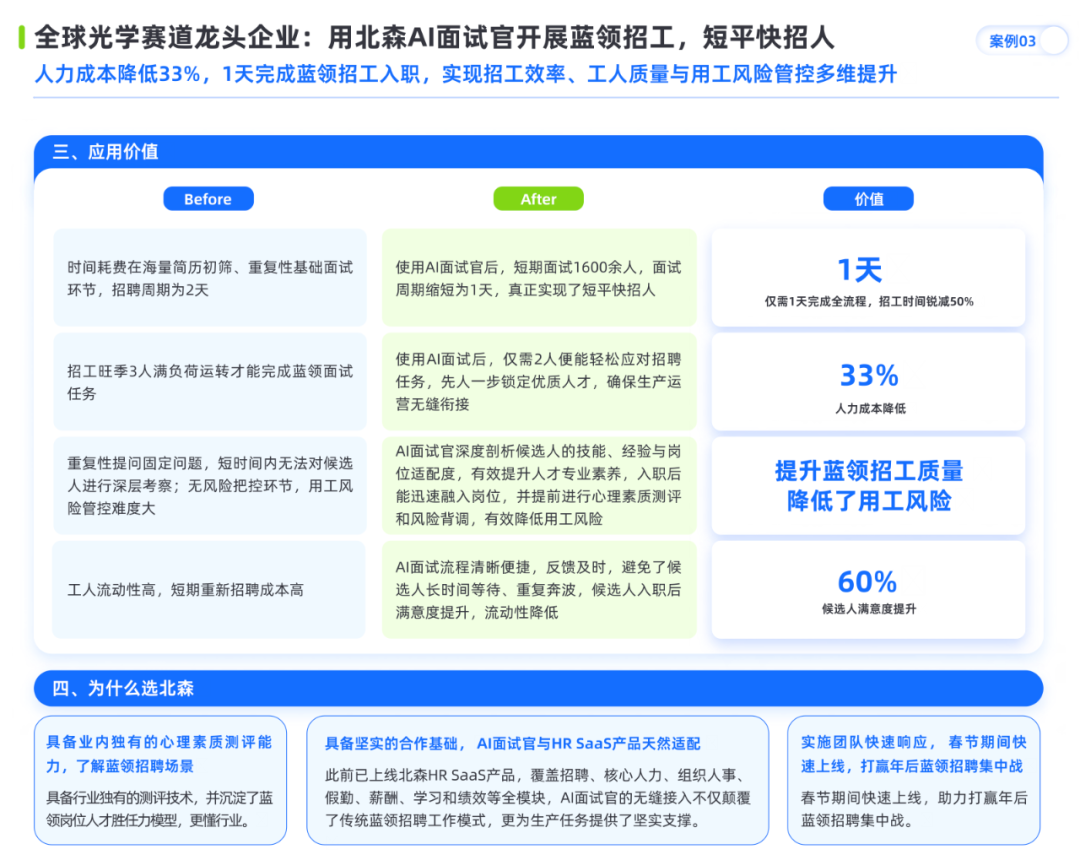This screenshot has width=1080, height=860.
Task: Click the 33% value figure
Action: point(869,376)
